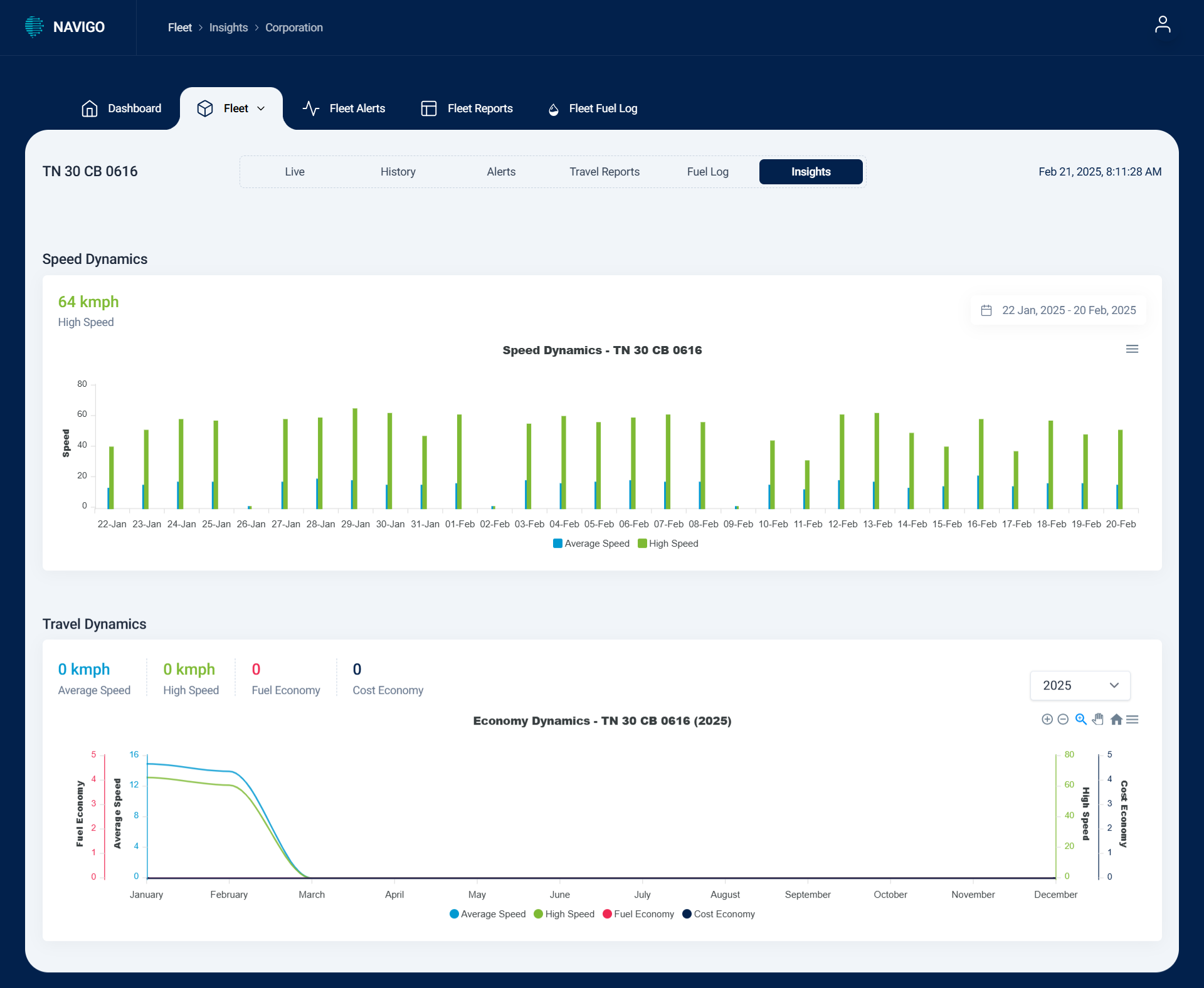Open Speed Dynamics chart hamburger menu

pyautogui.click(x=1132, y=349)
